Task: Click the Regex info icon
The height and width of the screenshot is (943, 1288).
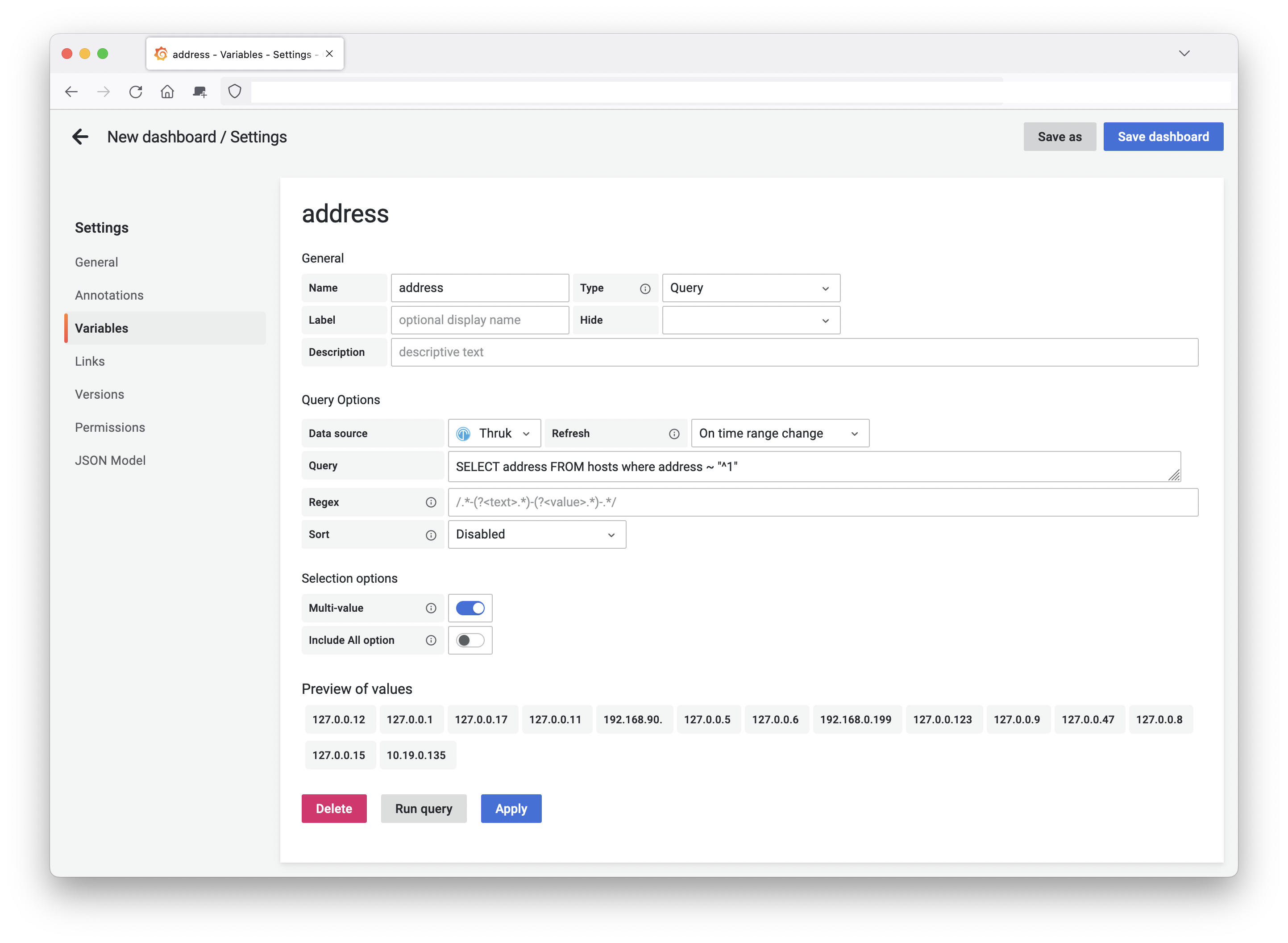Action: 431,502
